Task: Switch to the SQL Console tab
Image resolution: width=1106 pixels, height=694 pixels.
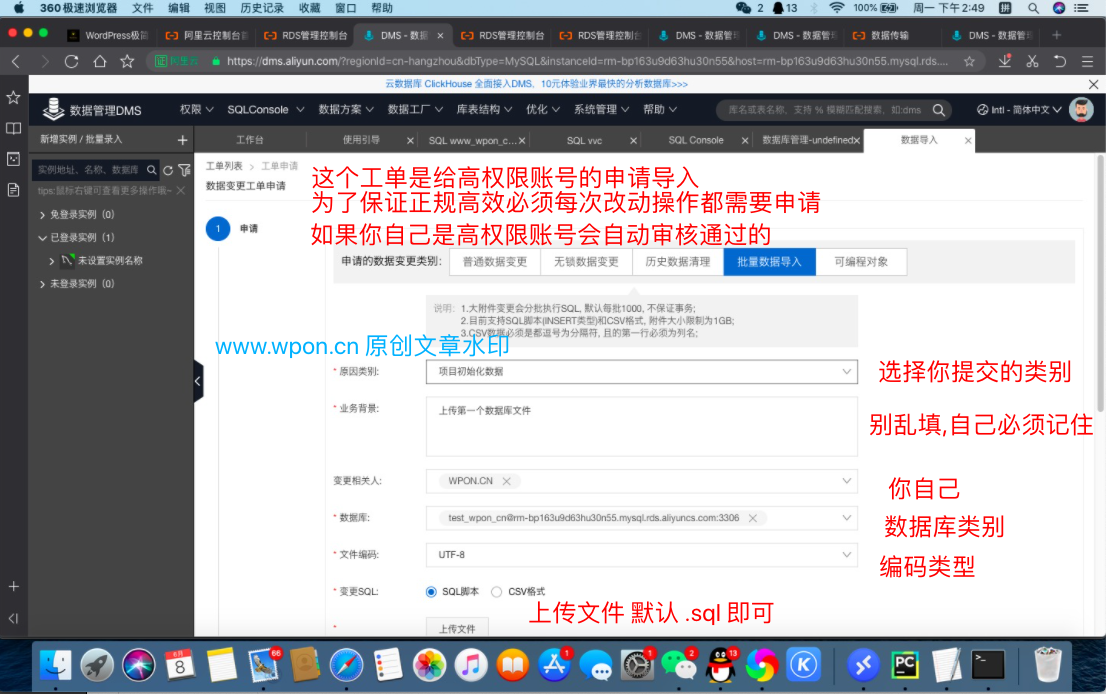Action: [695, 140]
